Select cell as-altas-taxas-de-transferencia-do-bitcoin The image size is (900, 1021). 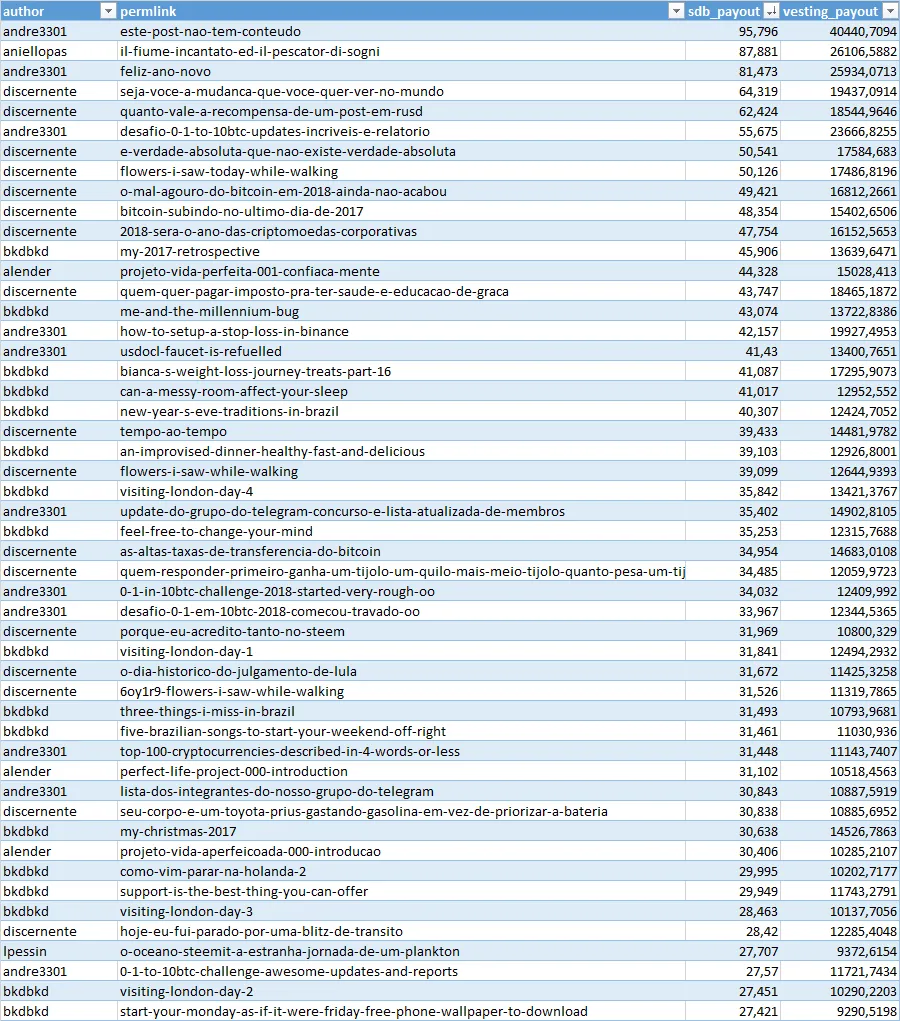coord(401,552)
